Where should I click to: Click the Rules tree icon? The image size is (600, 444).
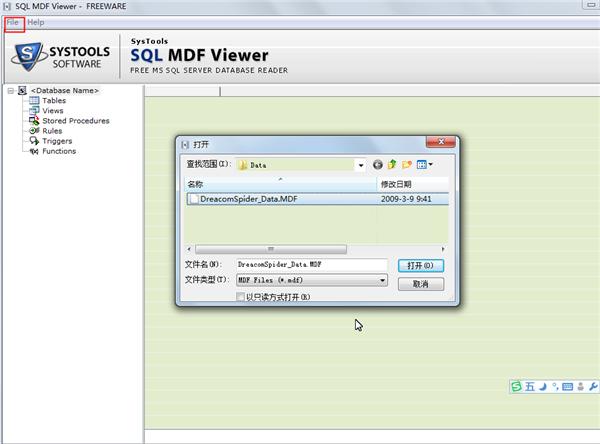click(x=34, y=131)
